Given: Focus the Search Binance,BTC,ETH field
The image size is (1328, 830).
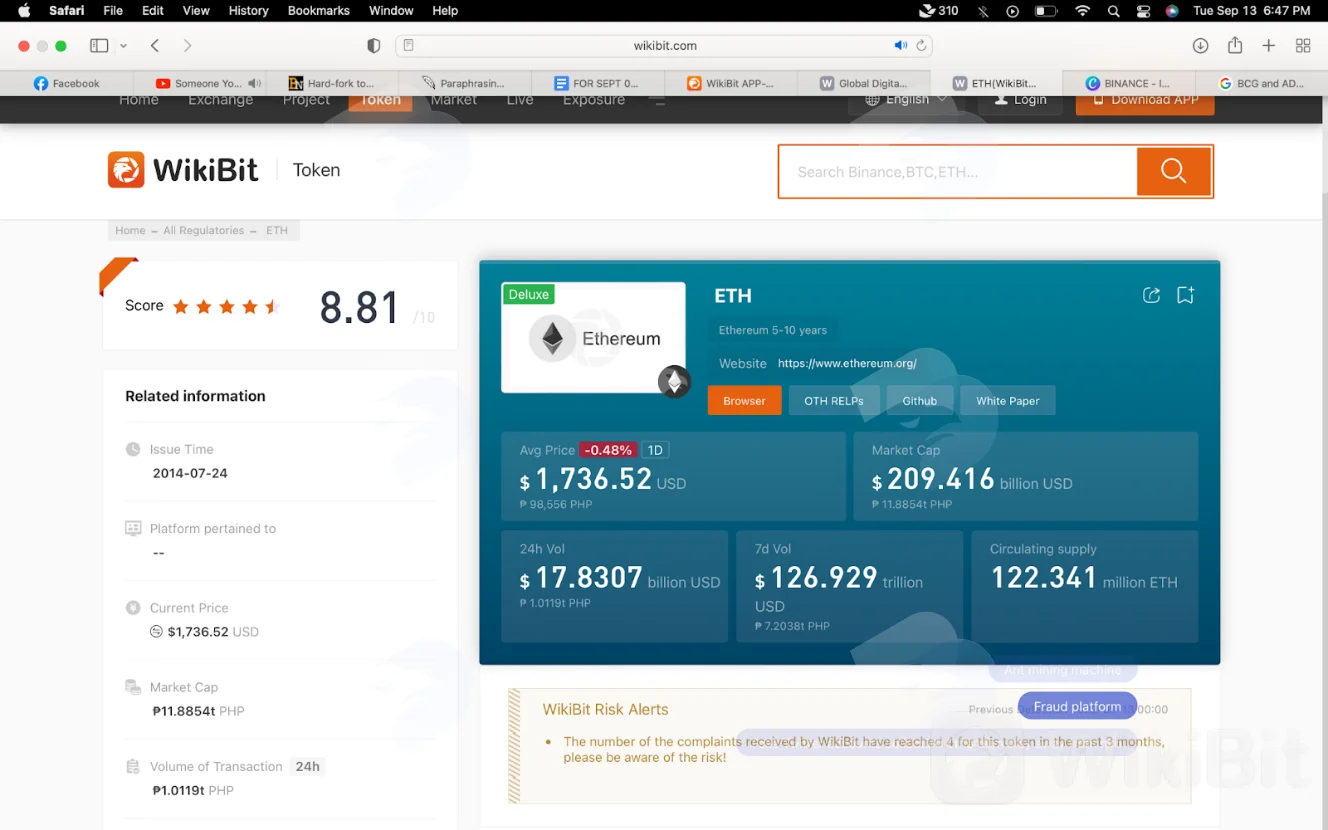Looking at the screenshot, I should coord(958,172).
